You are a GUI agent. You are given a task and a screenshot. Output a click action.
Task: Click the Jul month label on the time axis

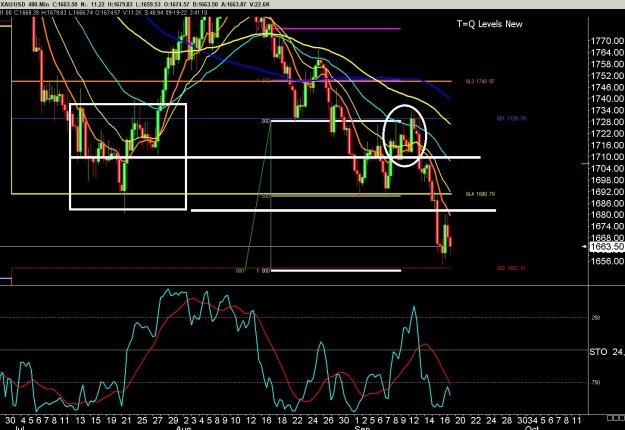pos(19,428)
